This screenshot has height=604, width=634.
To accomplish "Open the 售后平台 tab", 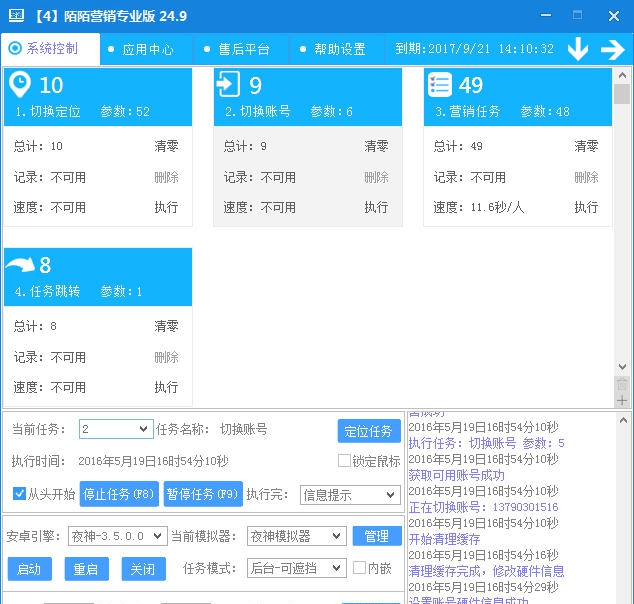I will 241,49.
